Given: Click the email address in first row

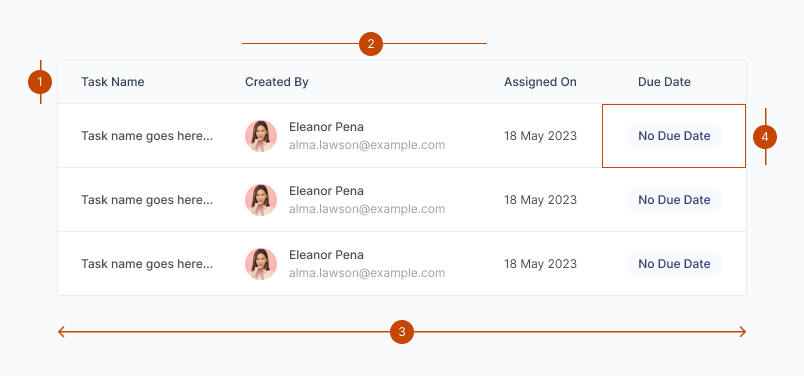Looking at the screenshot, I should click(x=367, y=145).
